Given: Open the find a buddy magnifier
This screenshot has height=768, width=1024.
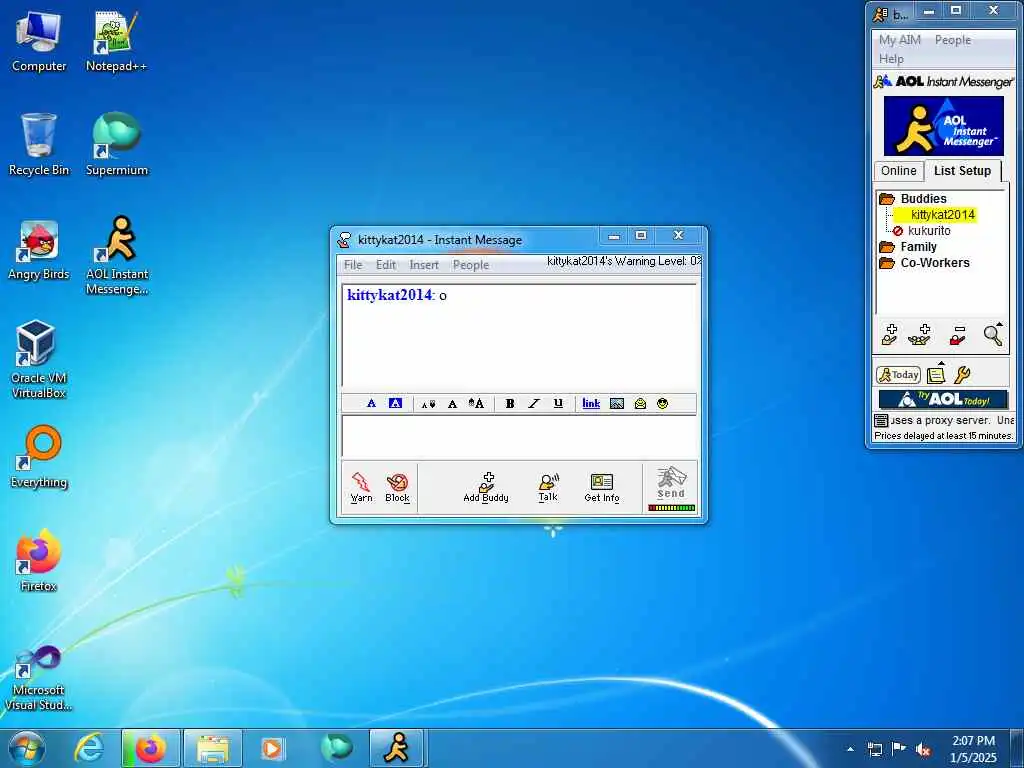Looking at the screenshot, I should [x=993, y=334].
